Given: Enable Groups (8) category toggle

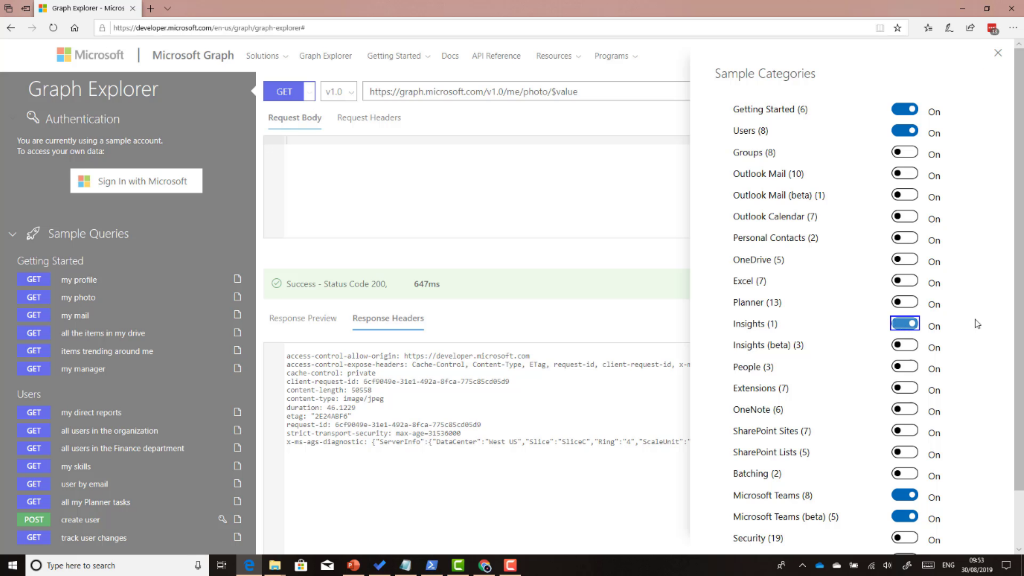Looking at the screenshot, I should pos(904,152).
